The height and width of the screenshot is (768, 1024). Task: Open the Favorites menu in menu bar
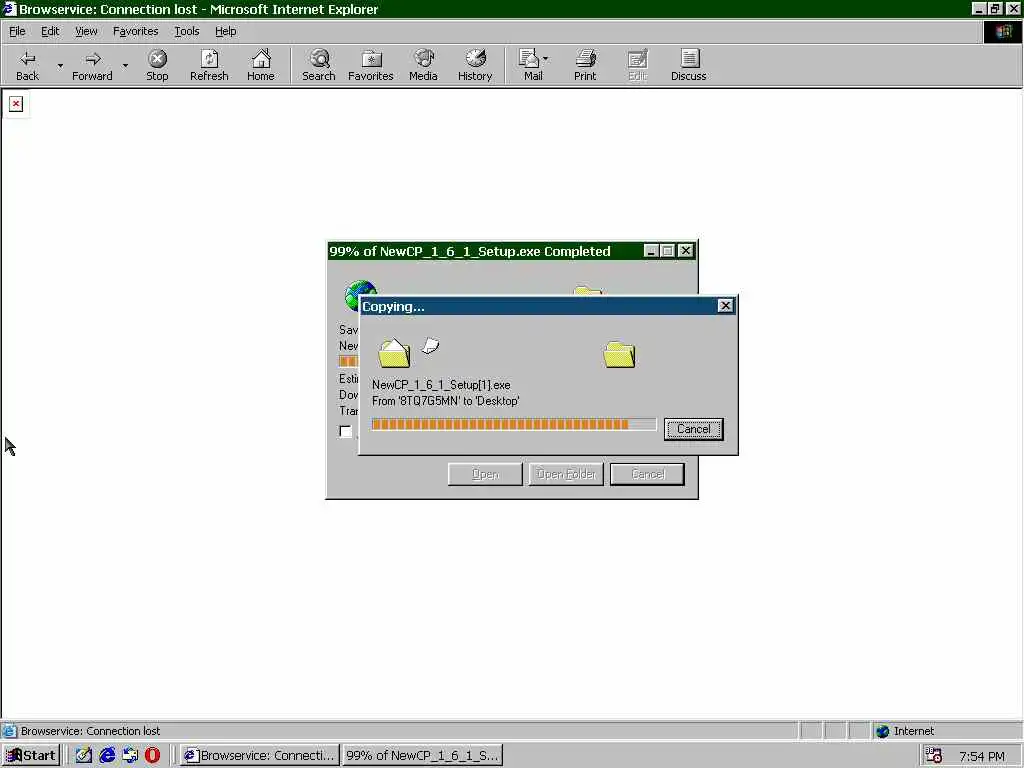point(135,31)
